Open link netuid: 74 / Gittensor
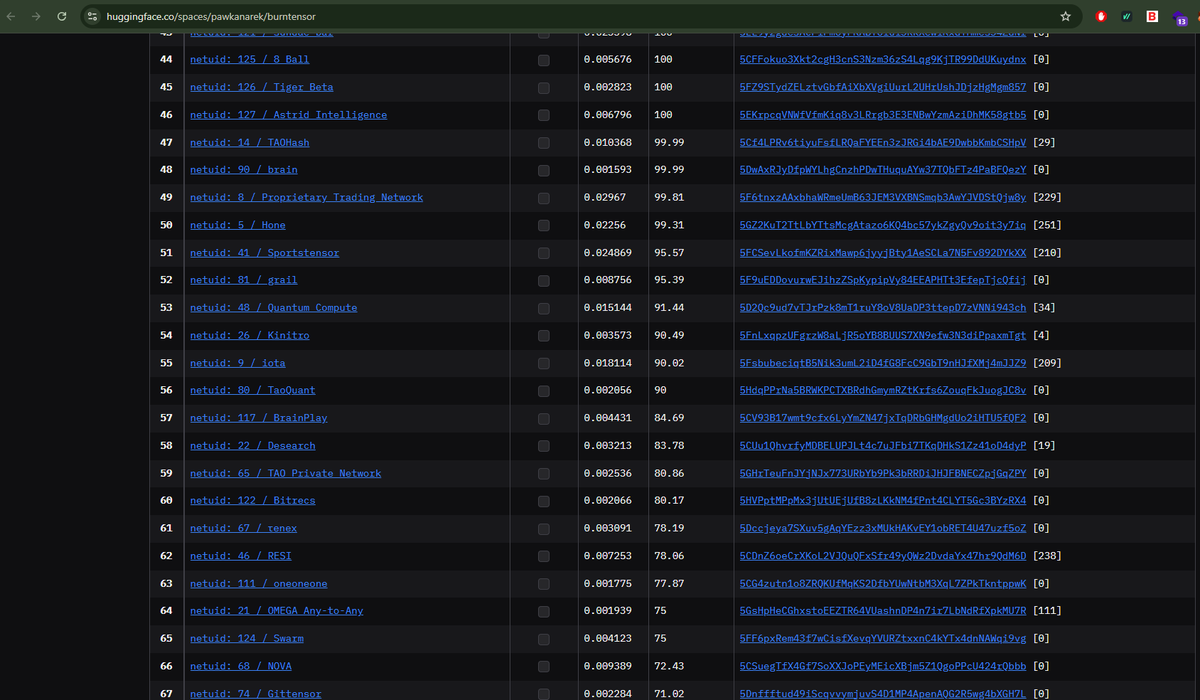Image resolution: width=1200 pixels, height=700 pixels. 256,693
